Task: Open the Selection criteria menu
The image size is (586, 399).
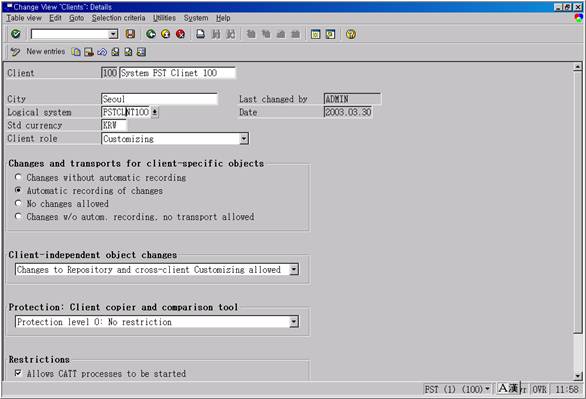Action: point(118,18)
